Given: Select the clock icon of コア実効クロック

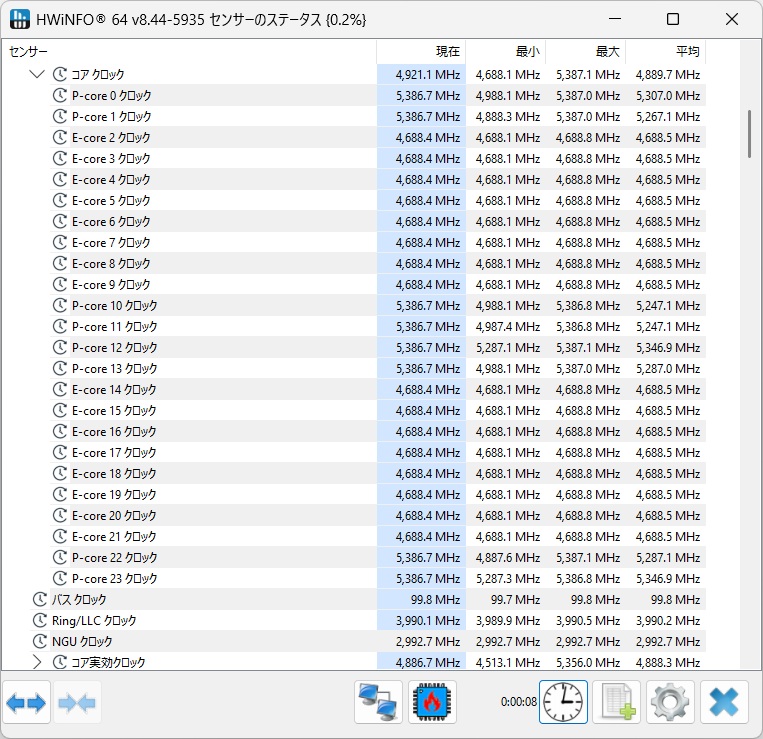Looking at the screenshot, I should (x=59, y=662).
